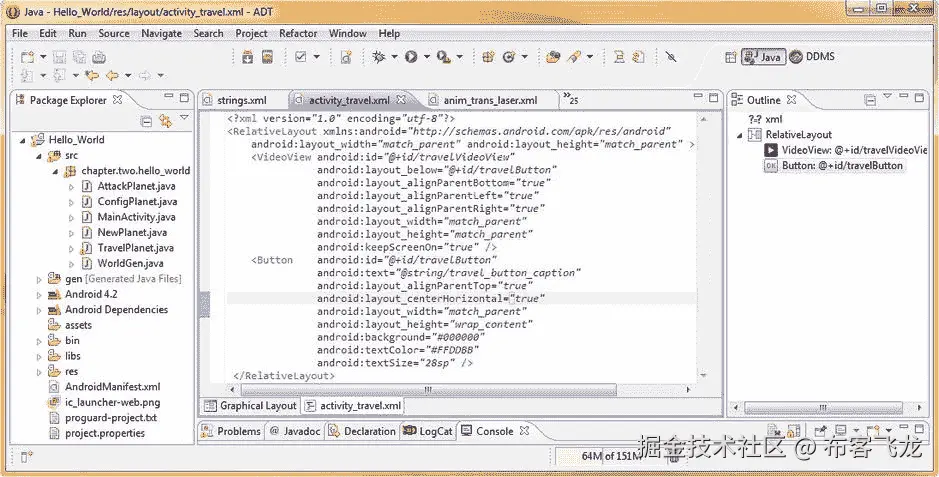The height and width of the screenshot is (477, 939).
Task: Open the Declaration view tab
Action: tap(362, 431)
